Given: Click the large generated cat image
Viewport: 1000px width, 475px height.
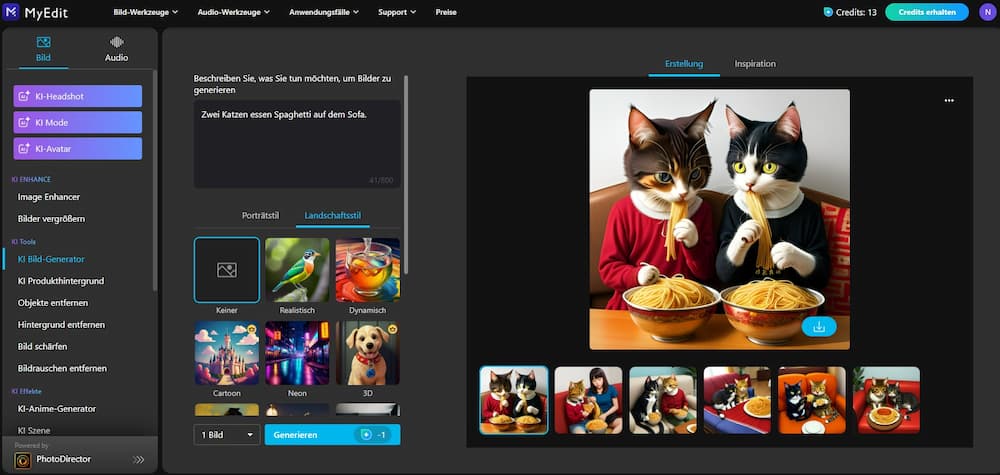Looking at the screenshot, I should (719, 219).
